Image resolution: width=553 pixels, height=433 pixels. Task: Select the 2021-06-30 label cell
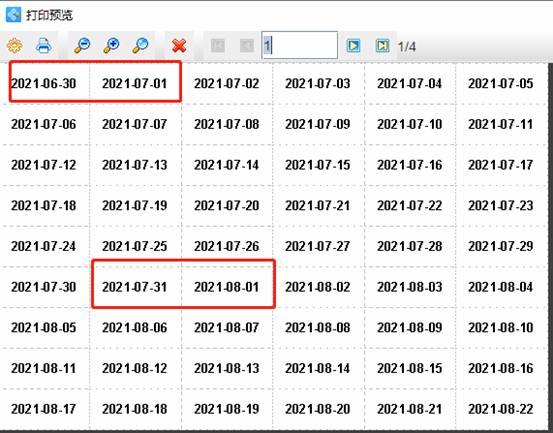pos(45,84)
